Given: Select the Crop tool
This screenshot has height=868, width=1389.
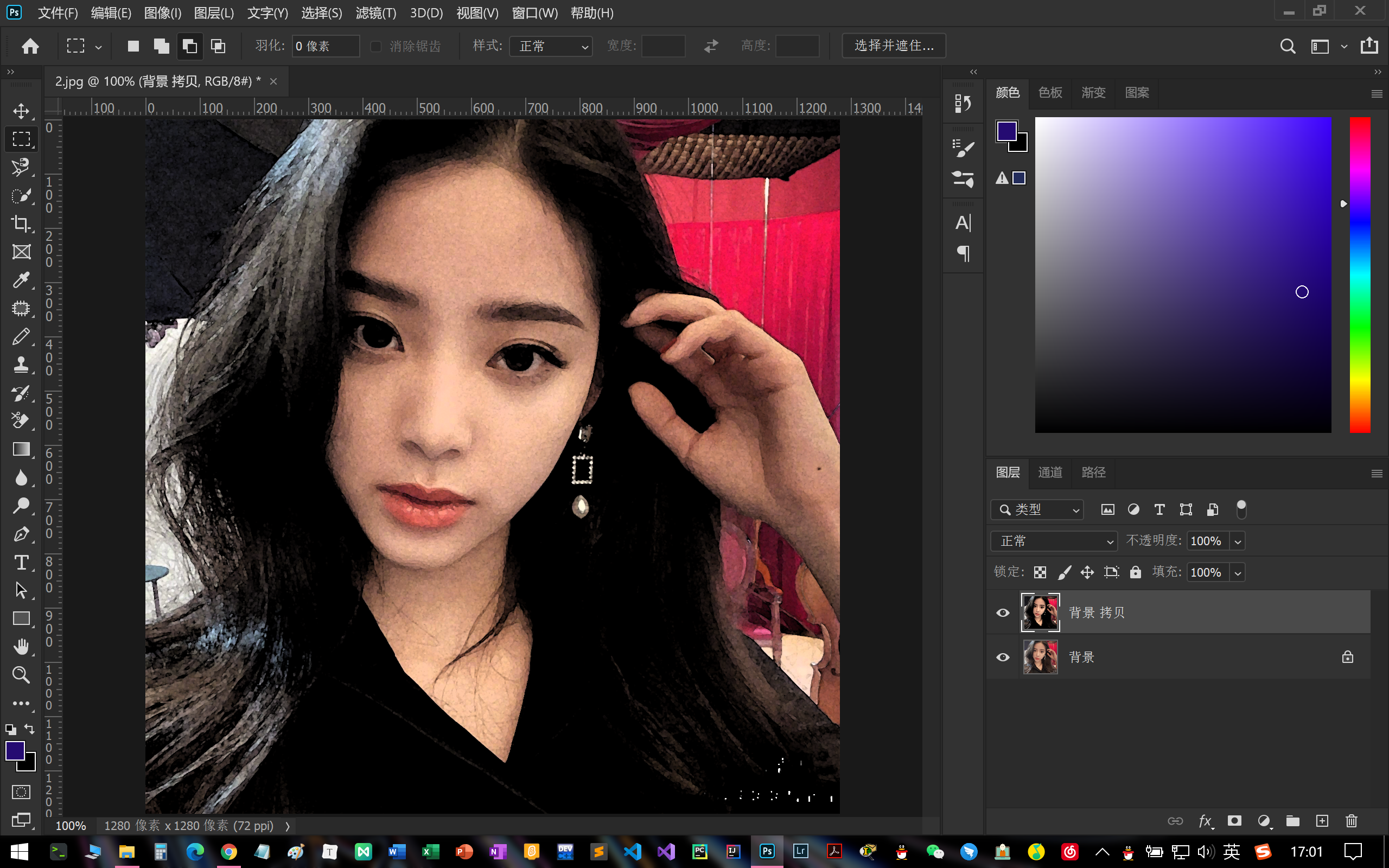Looking at the screenshot, I should coord(21,224).
